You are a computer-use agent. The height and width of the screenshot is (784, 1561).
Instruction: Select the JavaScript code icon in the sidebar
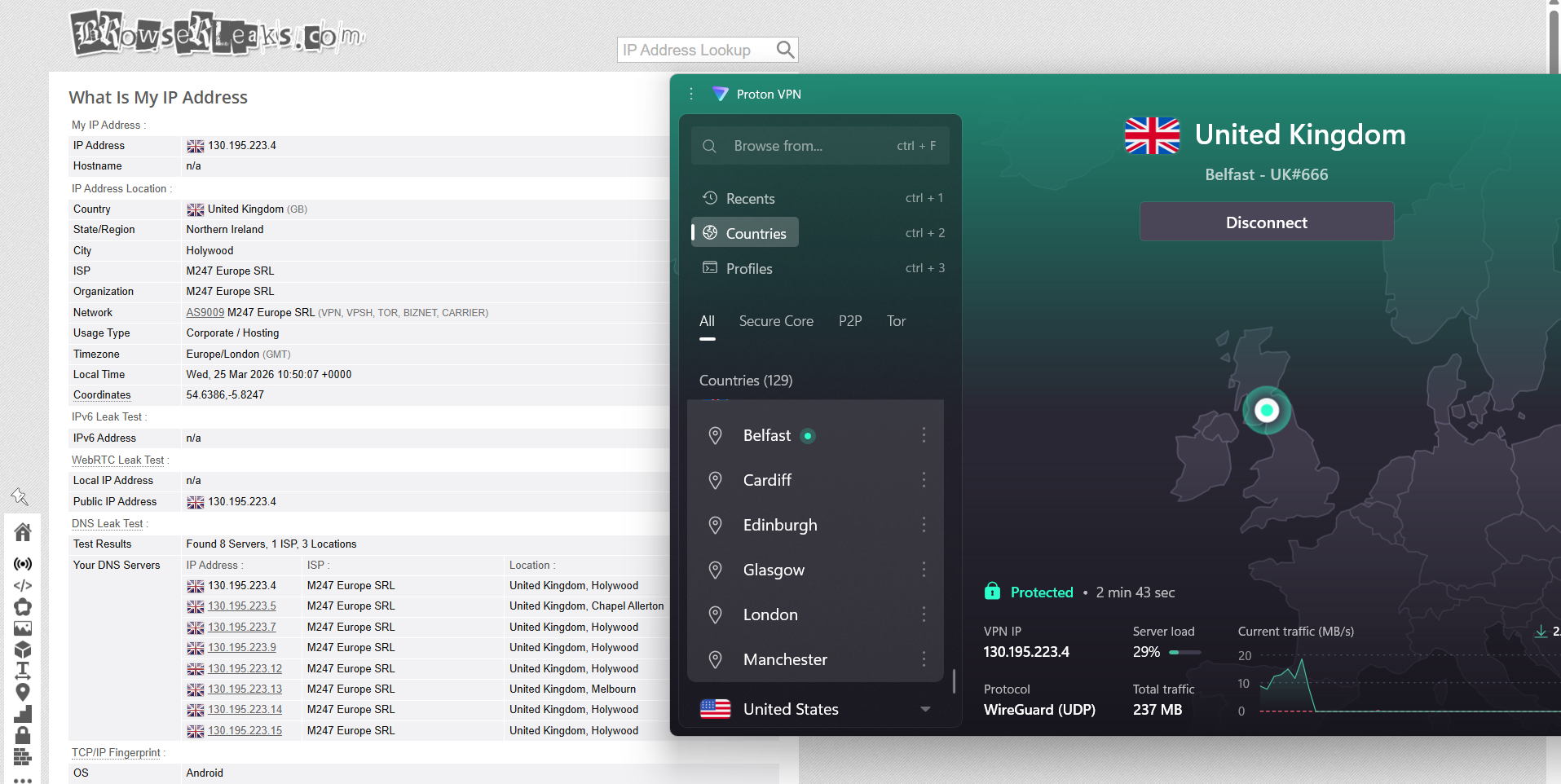click(23, 585)
